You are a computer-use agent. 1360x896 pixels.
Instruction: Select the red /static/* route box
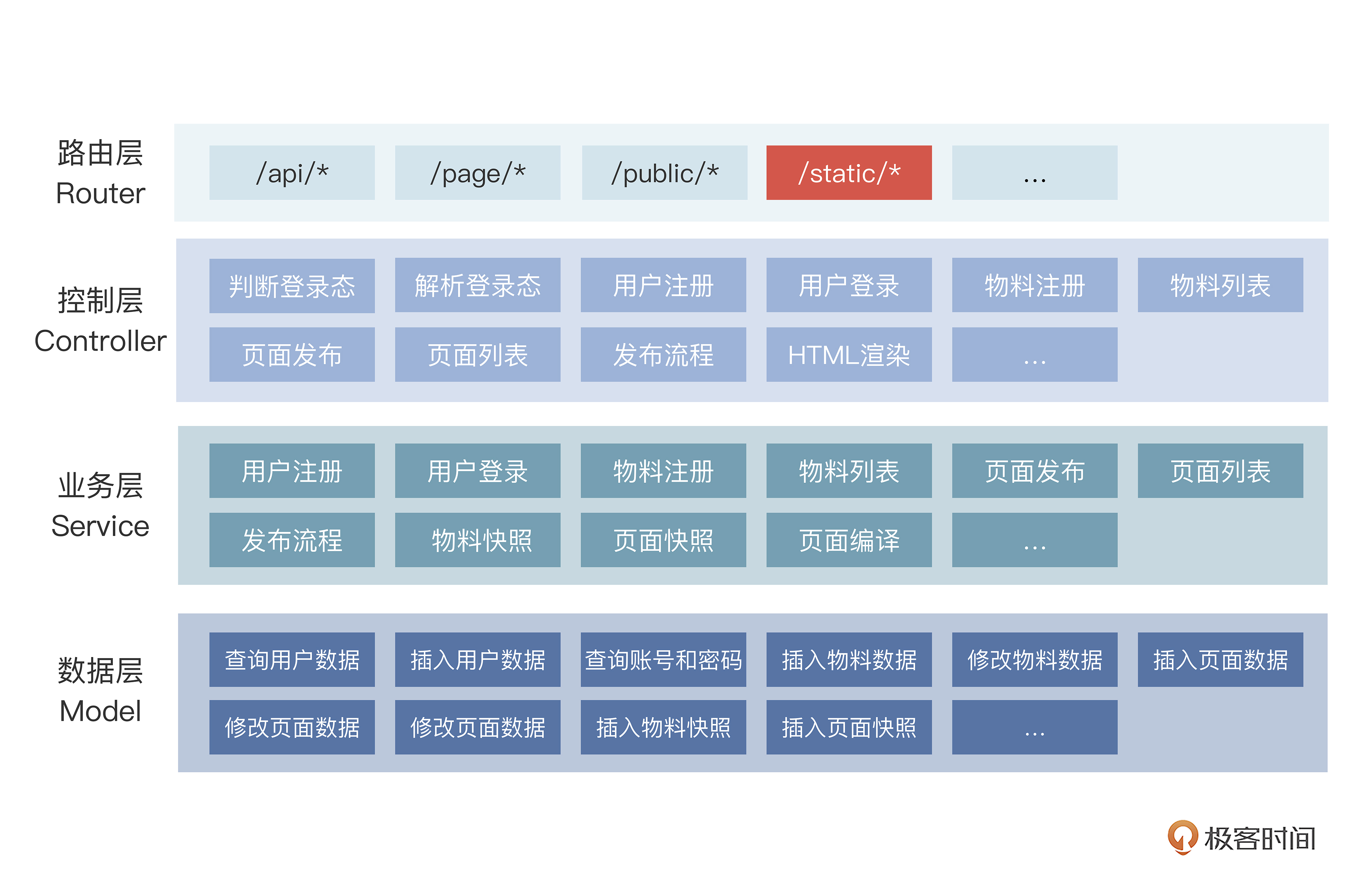click(x=849, y=173)
